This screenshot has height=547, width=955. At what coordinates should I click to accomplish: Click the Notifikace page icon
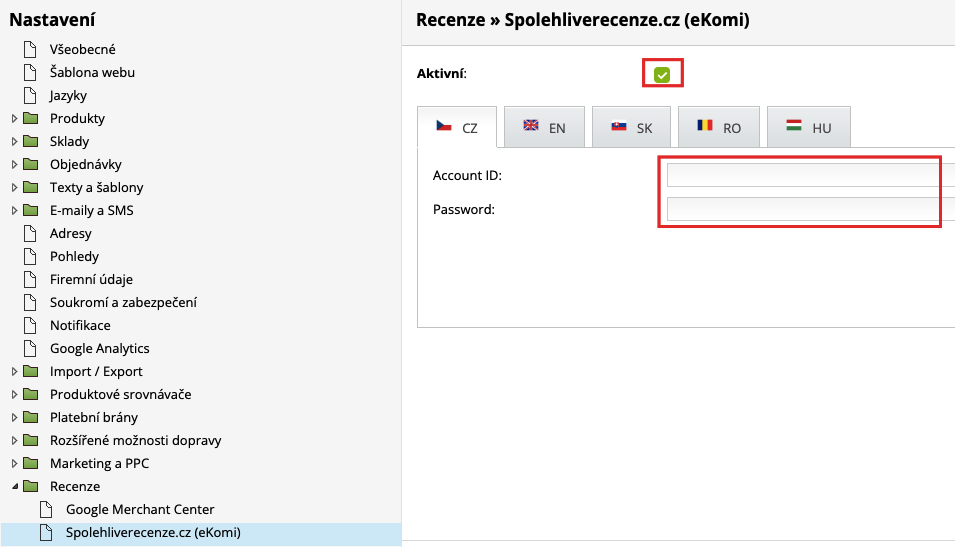point(30,325)
